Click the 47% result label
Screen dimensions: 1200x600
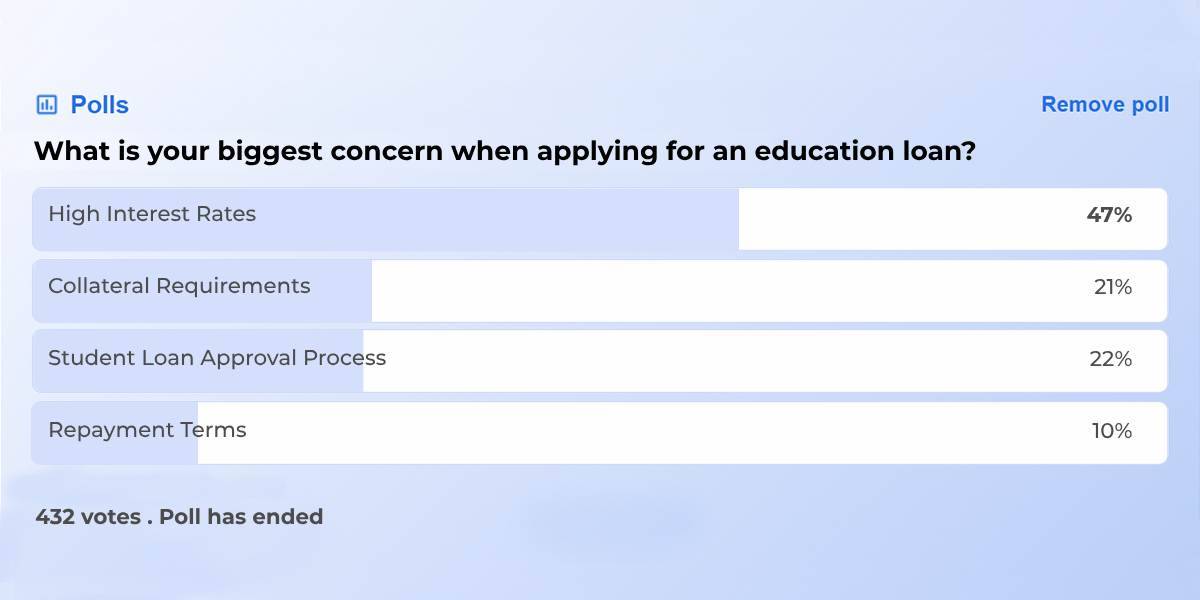[1111, 214]
